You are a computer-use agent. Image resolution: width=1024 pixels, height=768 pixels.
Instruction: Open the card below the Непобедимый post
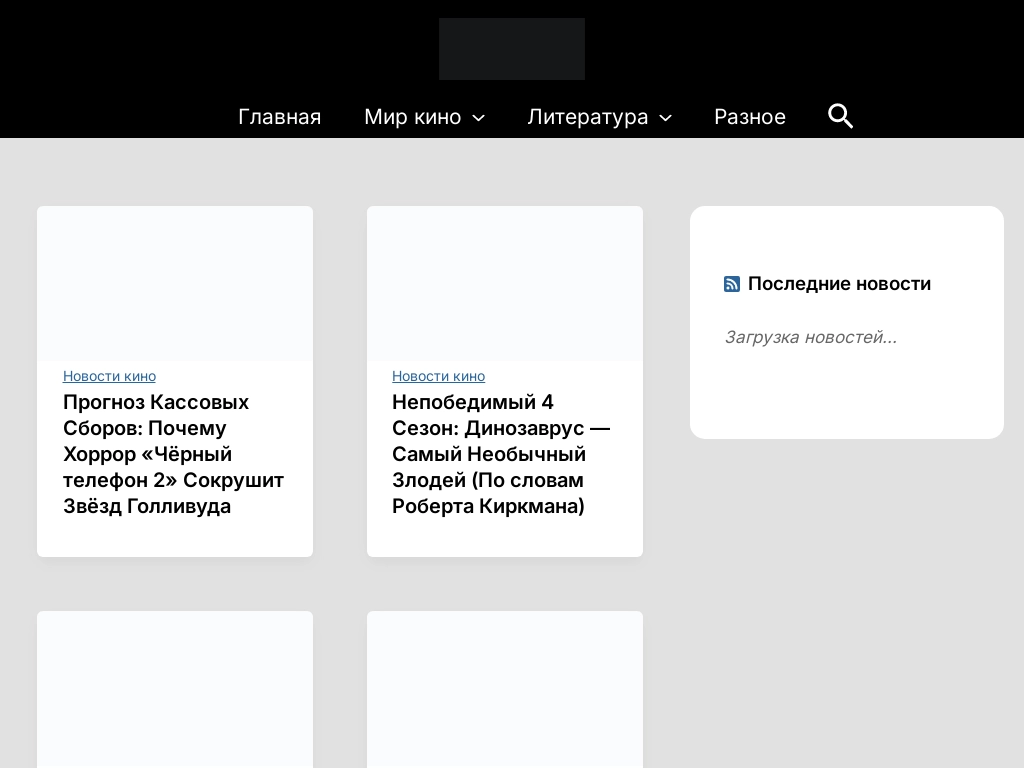coord(505,690)
